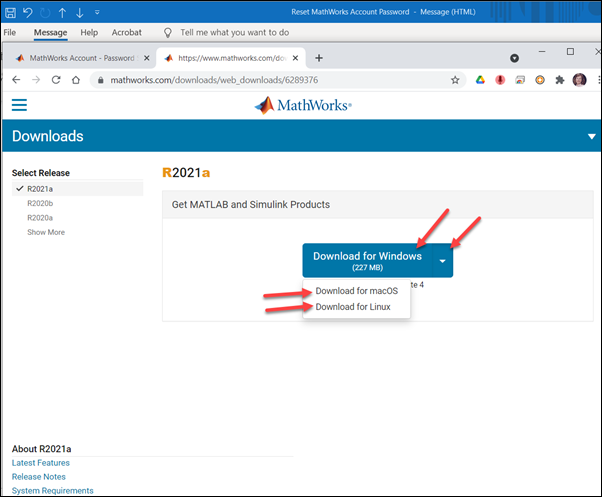Expand the Downloads banner dropdown arrow
The width and height of the screenshot is (602, 497).
(x=592, y=136)
